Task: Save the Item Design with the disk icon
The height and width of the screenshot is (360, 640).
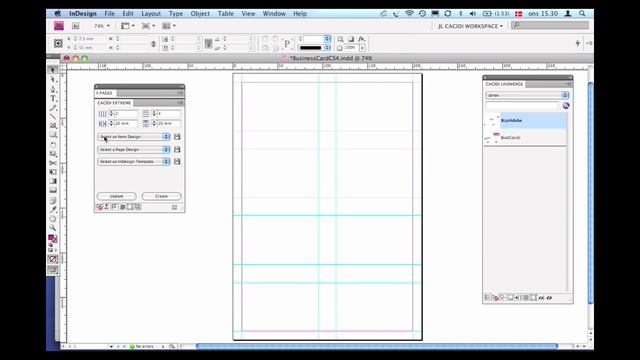Action: [x=177, y=137]
